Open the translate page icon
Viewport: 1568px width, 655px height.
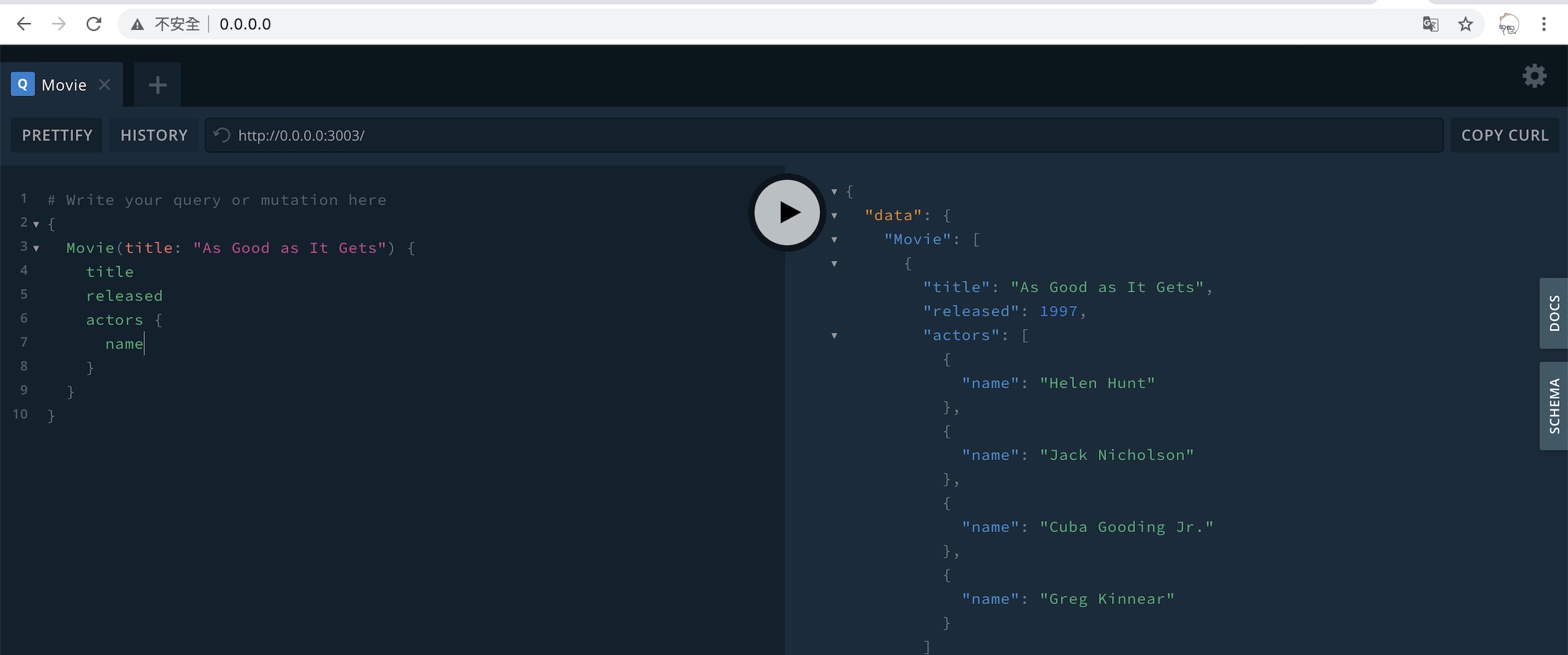[1430, 24]
